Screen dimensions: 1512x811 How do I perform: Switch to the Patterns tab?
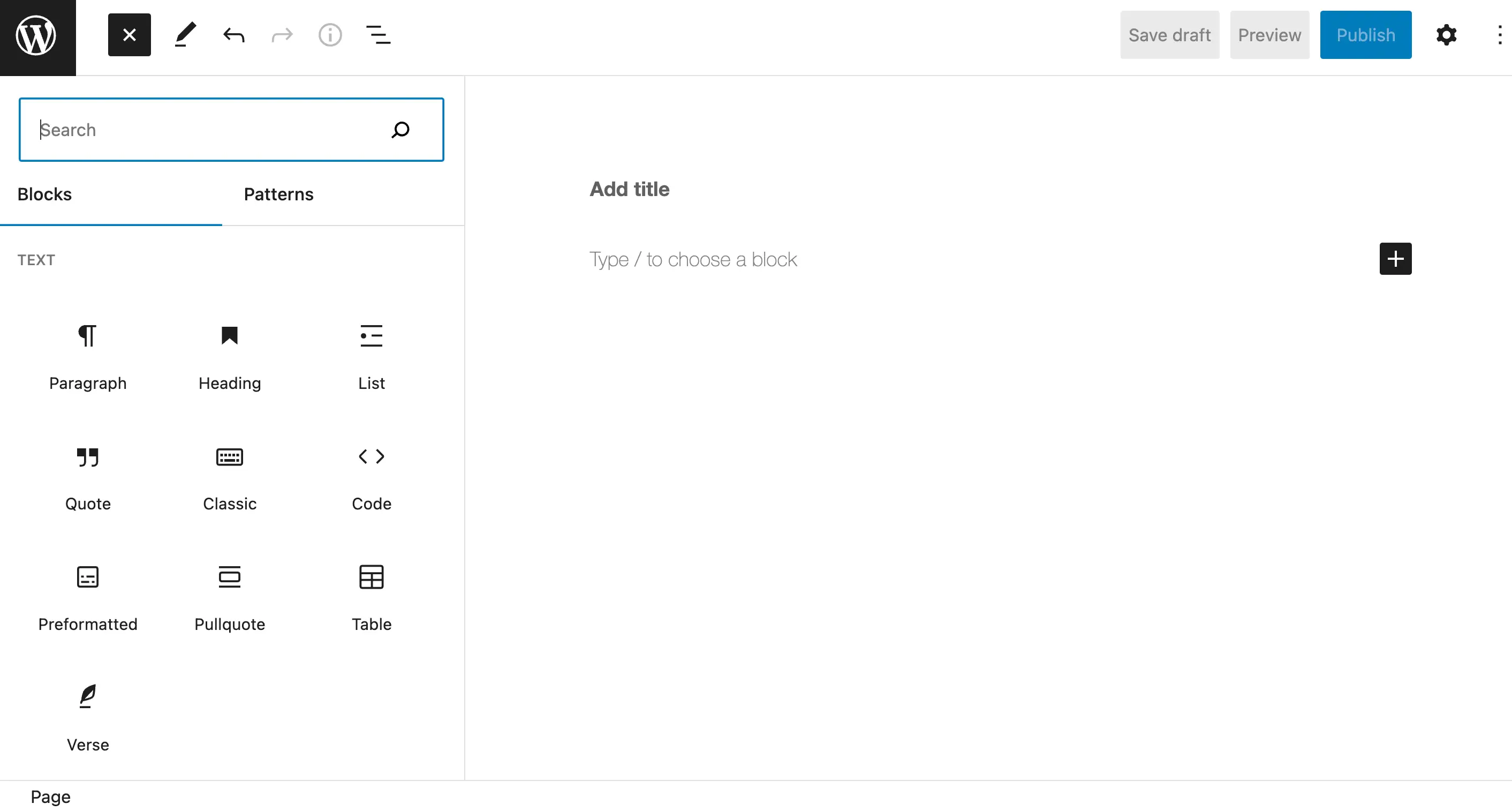(278, 194)
